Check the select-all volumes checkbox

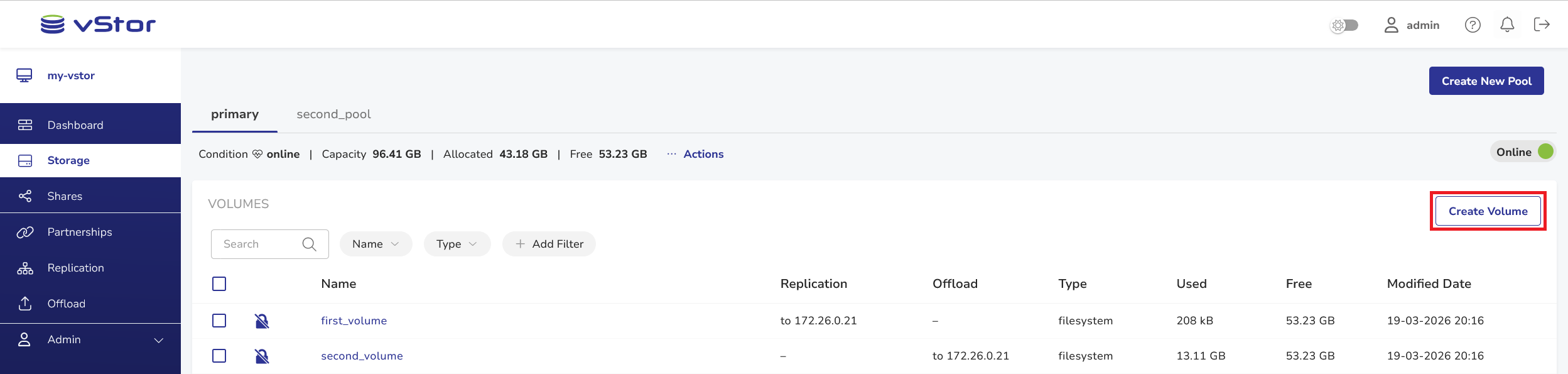click(219, 284)
